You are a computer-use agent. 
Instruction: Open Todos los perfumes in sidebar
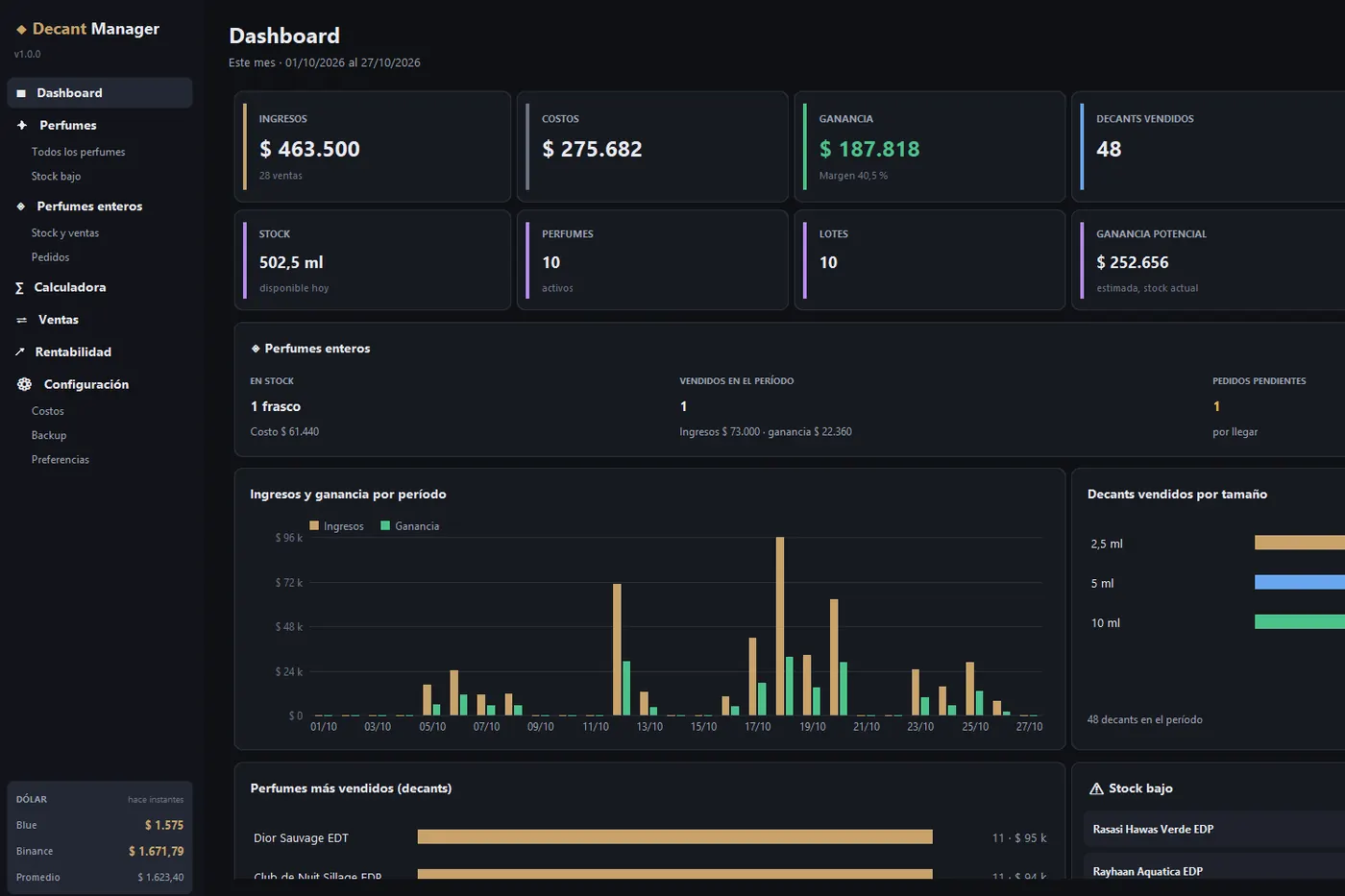pyautogui.click(x=78, y=152)
